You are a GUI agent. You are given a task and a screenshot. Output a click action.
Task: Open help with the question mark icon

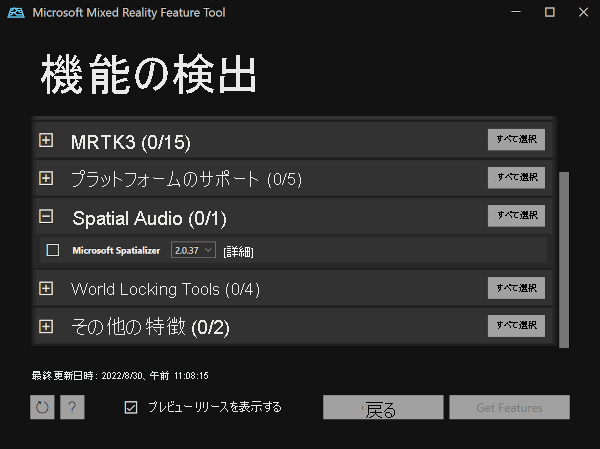[72, 407]
